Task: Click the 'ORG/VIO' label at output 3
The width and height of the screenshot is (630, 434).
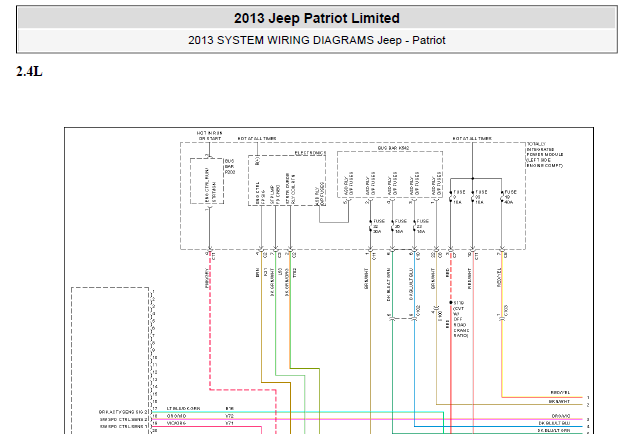Action: pos(561,416)
